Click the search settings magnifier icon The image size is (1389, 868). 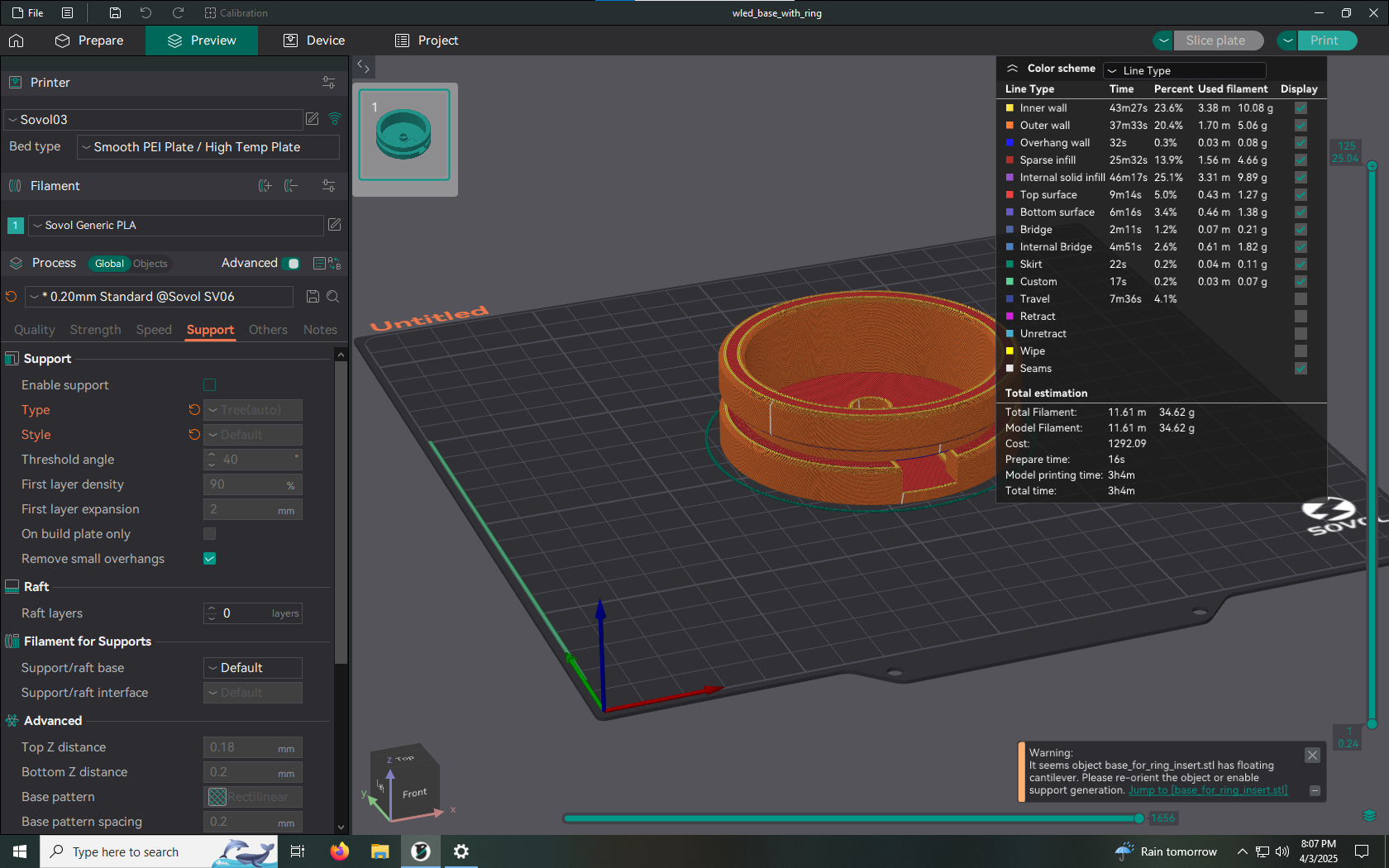(x=332, y=297)
